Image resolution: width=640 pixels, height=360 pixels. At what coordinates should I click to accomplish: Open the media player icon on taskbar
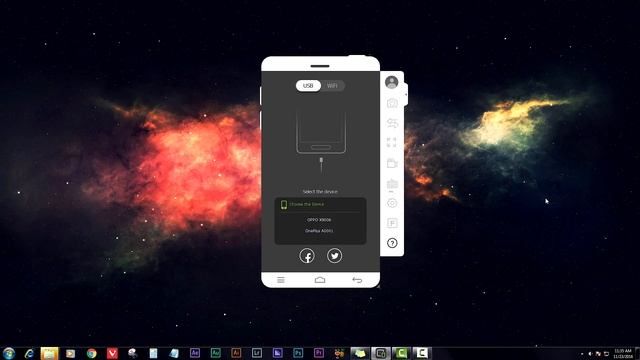(71, 353)
